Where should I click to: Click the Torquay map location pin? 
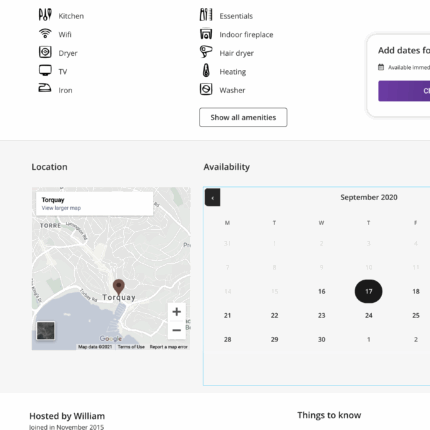pyautogui.click(x=119, y=287)
